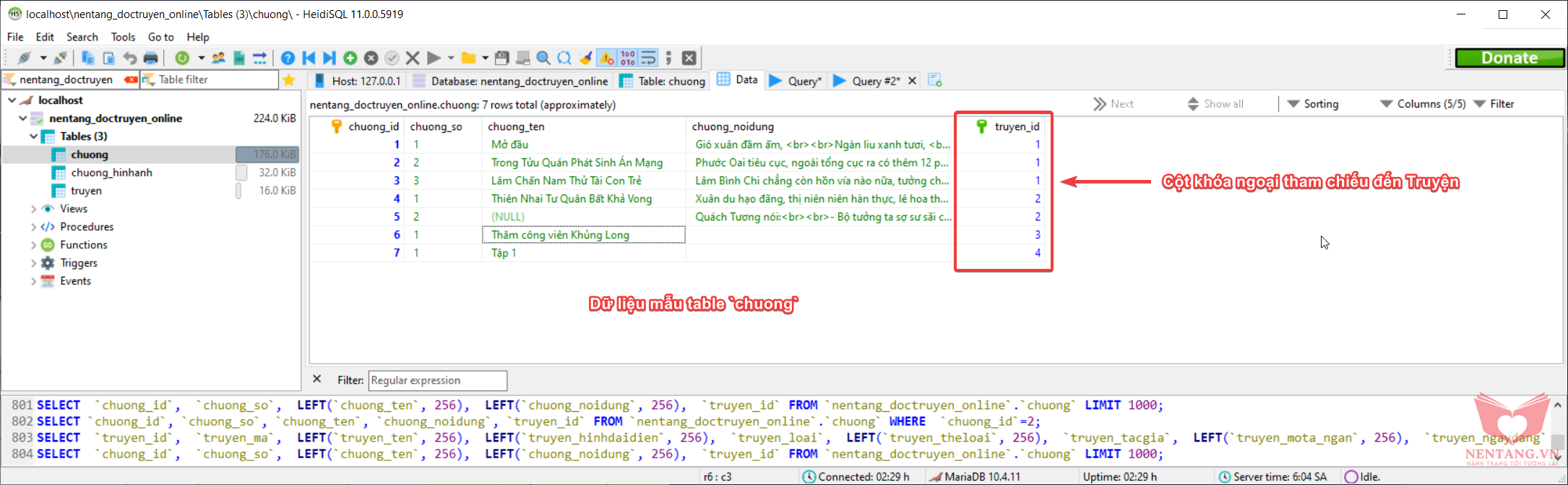The width and height of the screenshot is (1568, 485).
Task: Click the Favorites star icon
Action: (289, 80)
